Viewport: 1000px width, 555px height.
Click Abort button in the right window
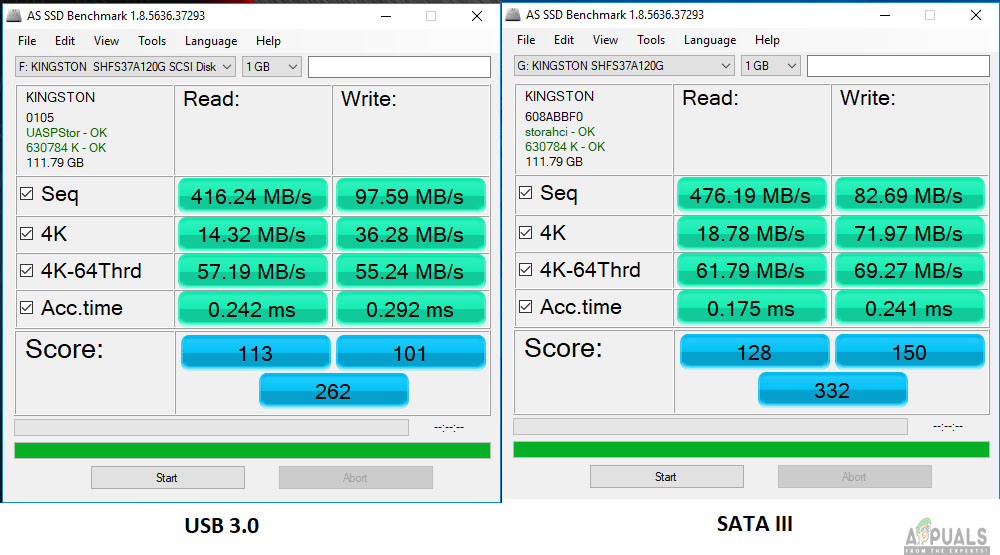coord(855,477)
